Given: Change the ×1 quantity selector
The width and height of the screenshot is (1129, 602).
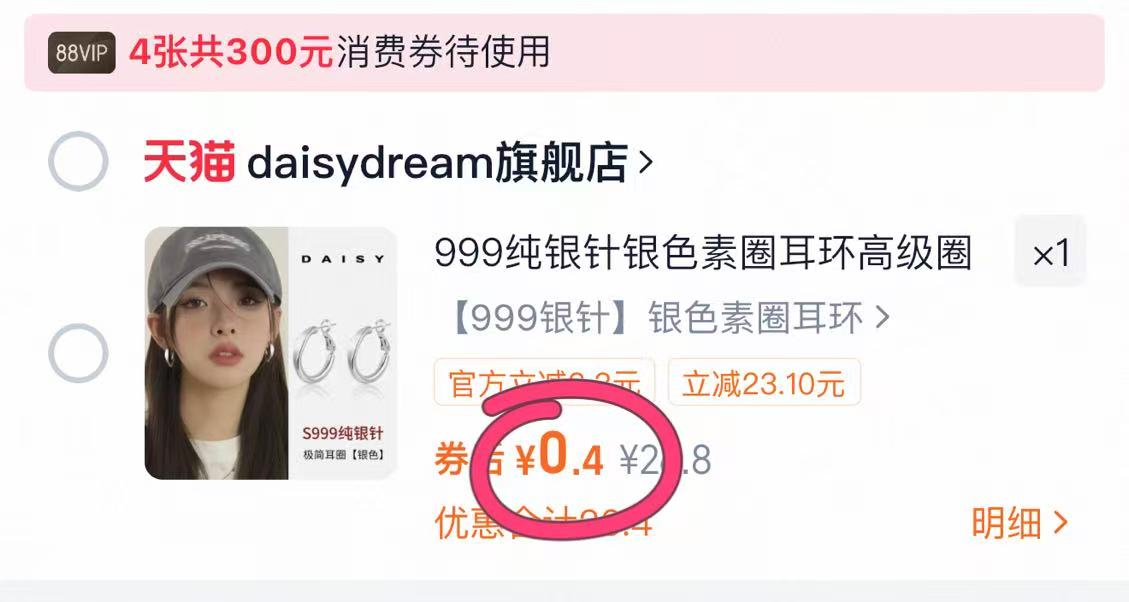Looking at the screenshot, I should pyautogui.click(x=1050, y=253).
